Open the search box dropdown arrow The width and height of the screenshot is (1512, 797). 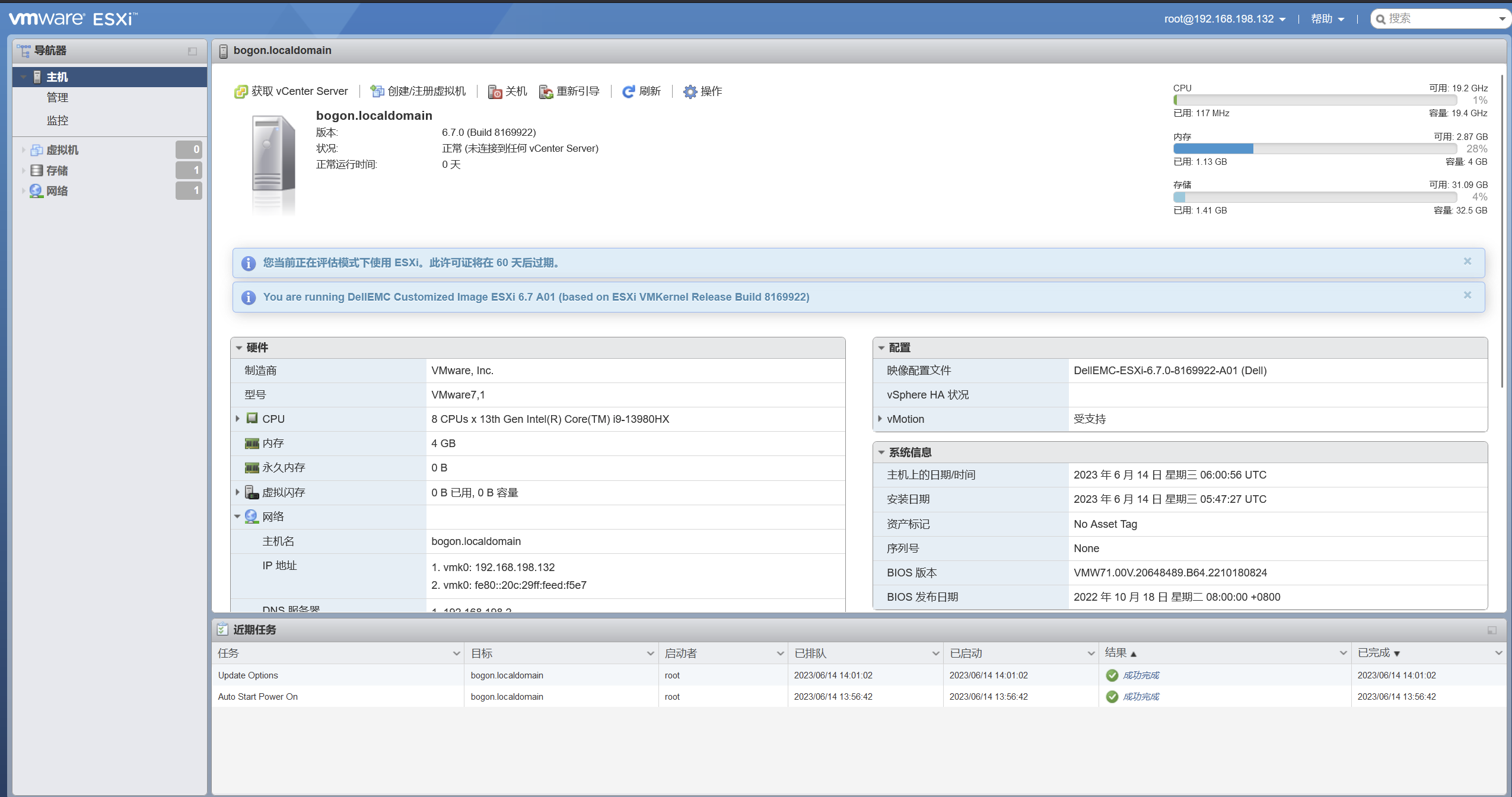click(x=1503, y=19)
